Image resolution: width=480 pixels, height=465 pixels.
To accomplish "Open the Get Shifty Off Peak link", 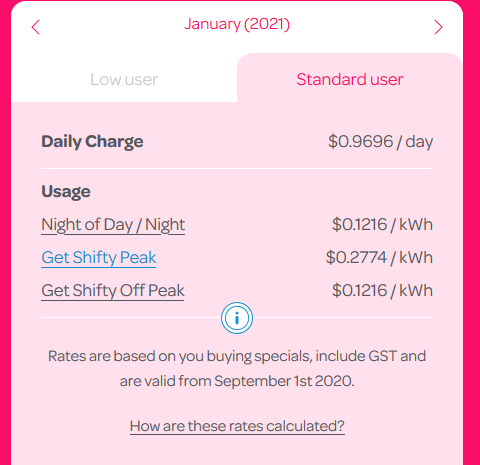I will click(x=113, y=291).
